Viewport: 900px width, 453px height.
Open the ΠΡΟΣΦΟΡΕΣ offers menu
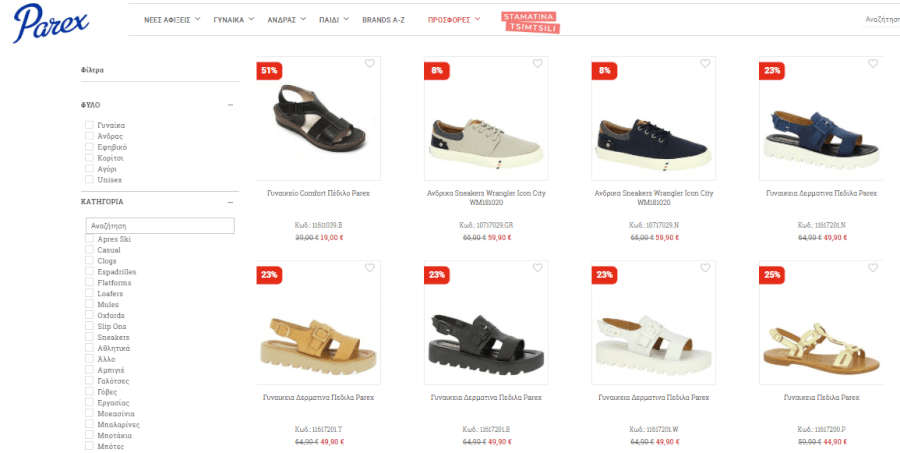[x=453, y=20]
